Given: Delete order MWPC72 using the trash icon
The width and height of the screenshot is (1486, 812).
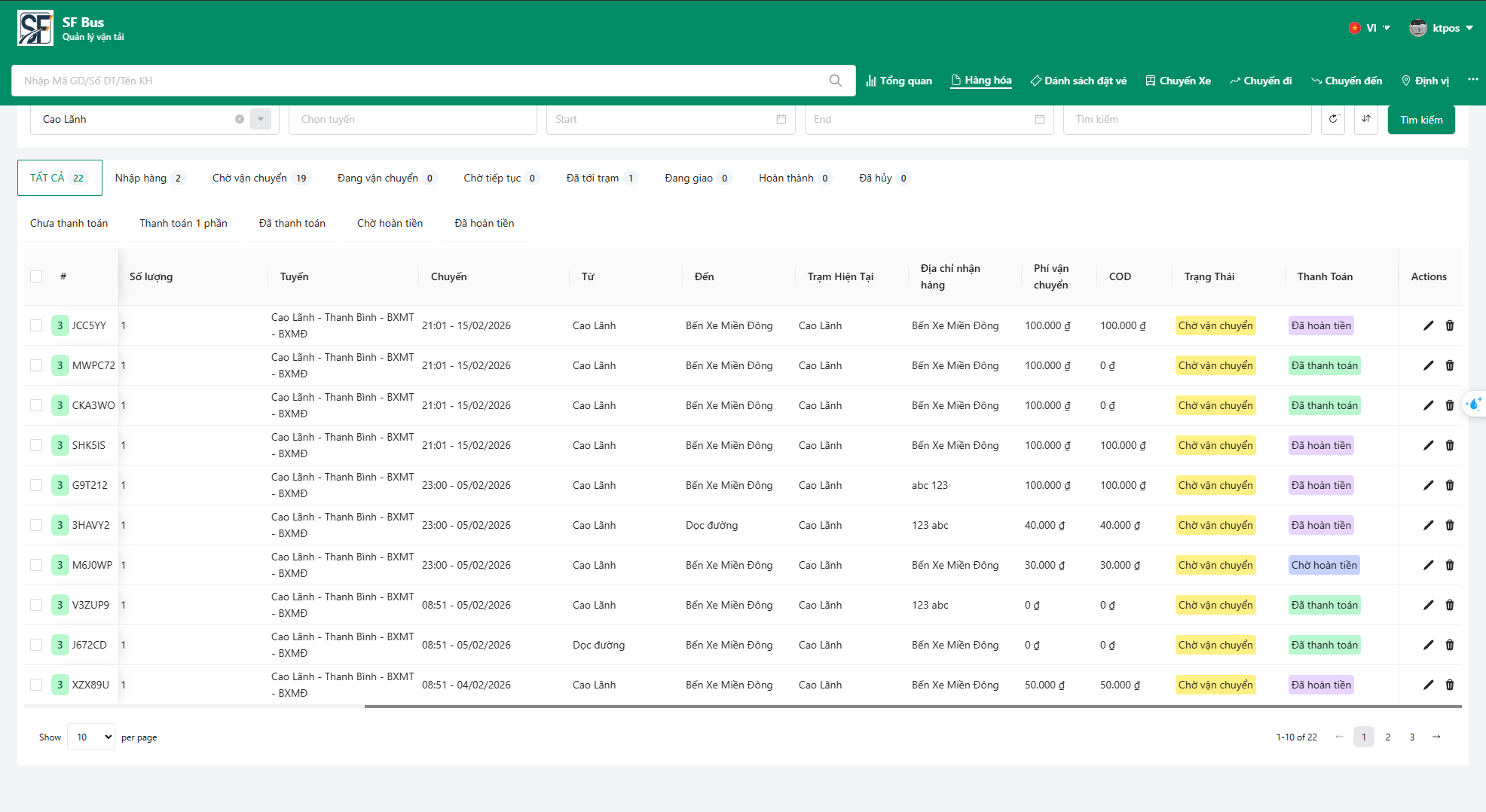Looking at the screenshot, I should click(1449, 365).
